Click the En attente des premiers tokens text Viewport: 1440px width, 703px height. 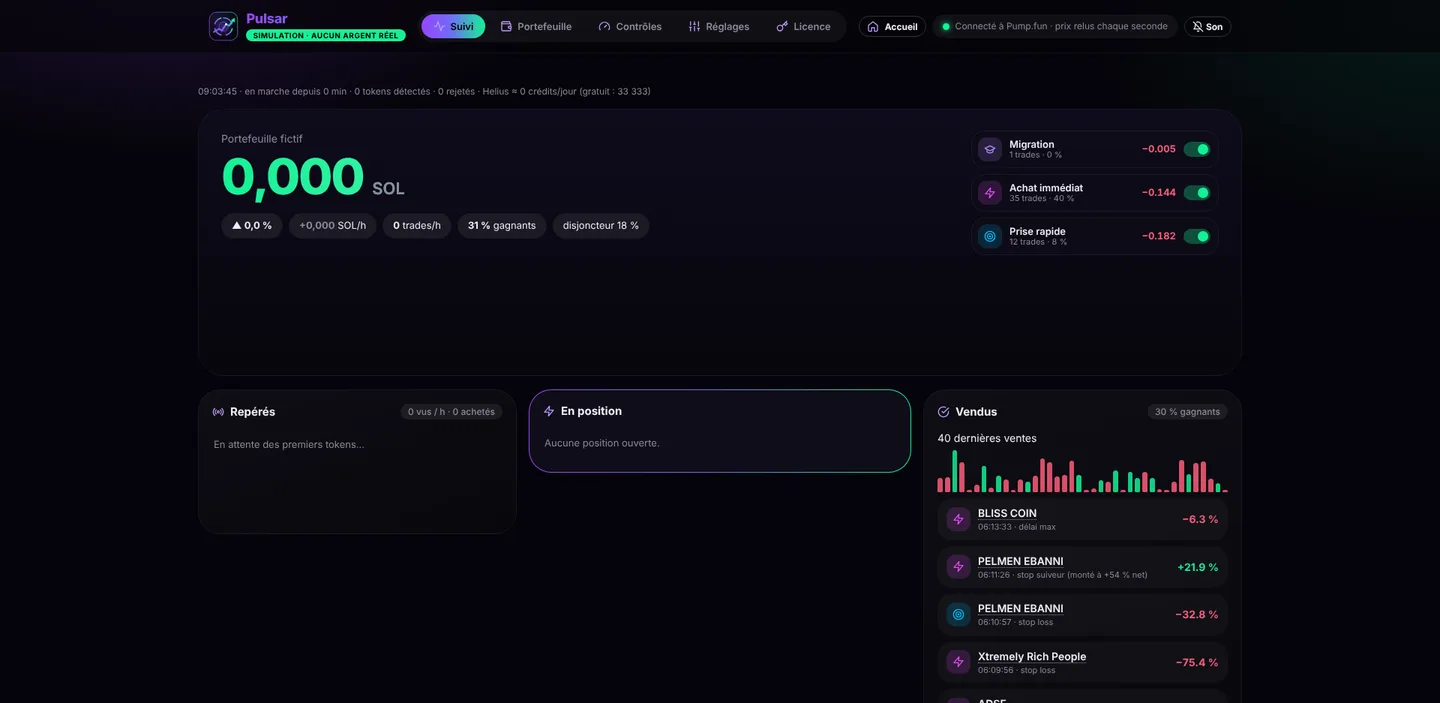289,444
